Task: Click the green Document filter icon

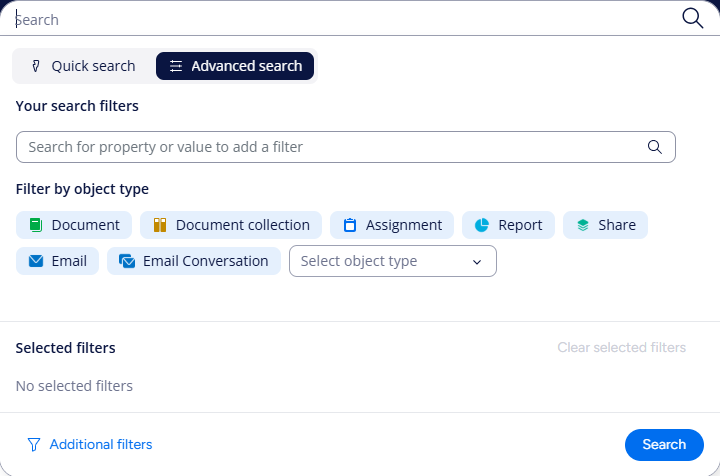Action: [x=36, y=225]
